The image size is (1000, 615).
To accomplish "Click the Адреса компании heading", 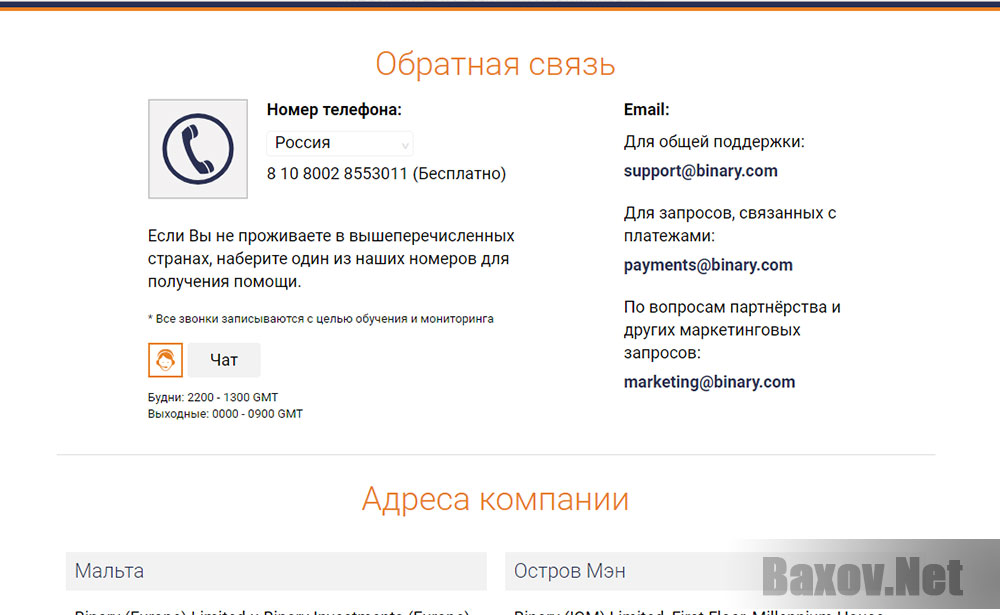I will pos(495,499).
